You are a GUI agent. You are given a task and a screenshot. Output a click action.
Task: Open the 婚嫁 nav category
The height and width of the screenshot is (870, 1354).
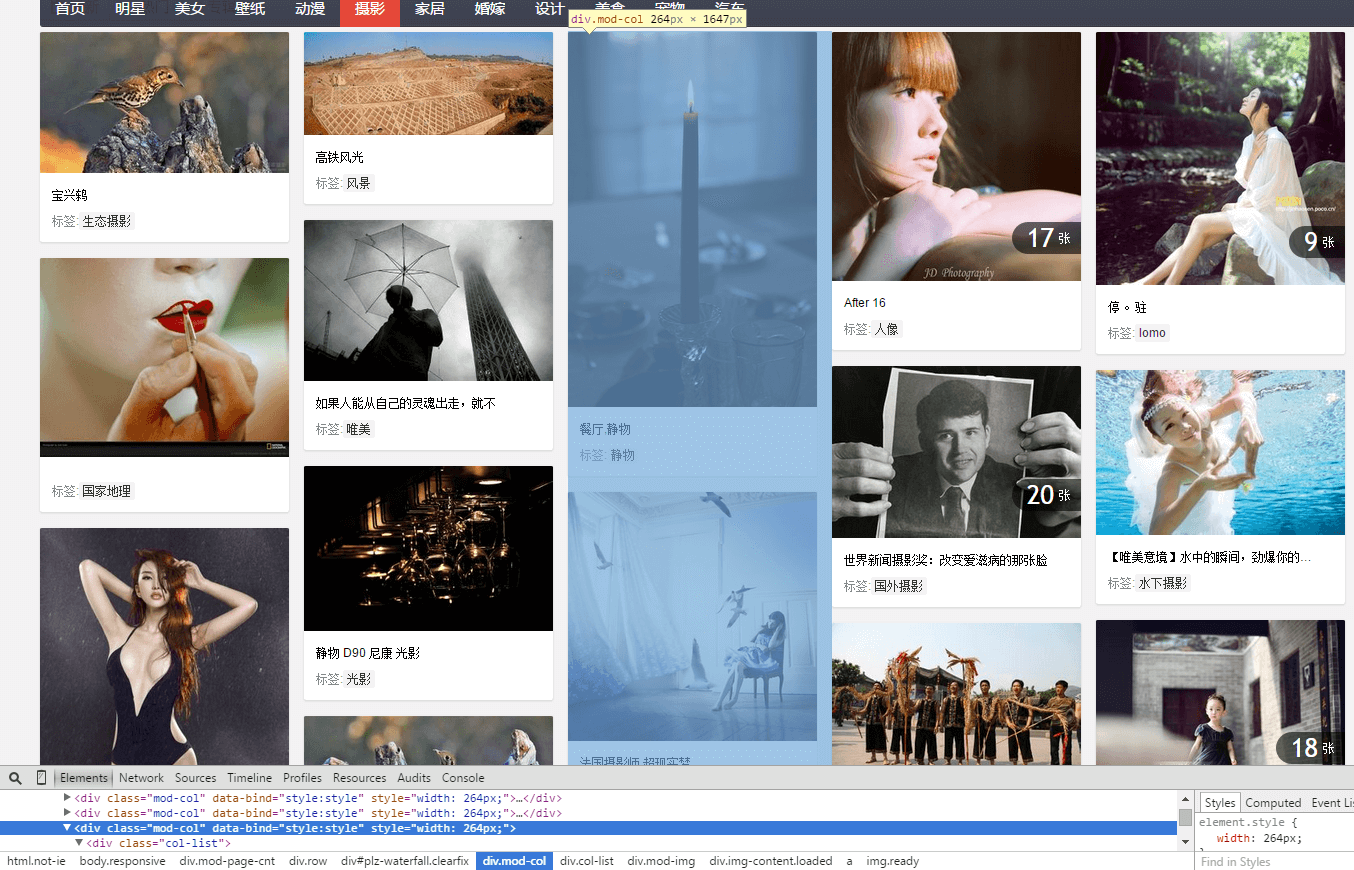tap(490, 9)
